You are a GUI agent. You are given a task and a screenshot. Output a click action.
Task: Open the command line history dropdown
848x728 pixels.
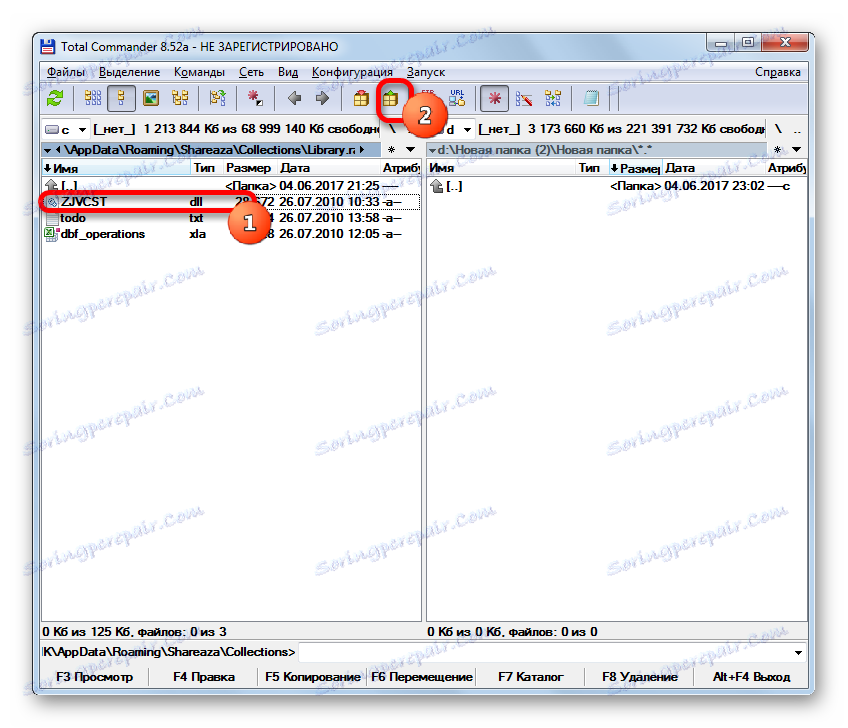[798, 653]
